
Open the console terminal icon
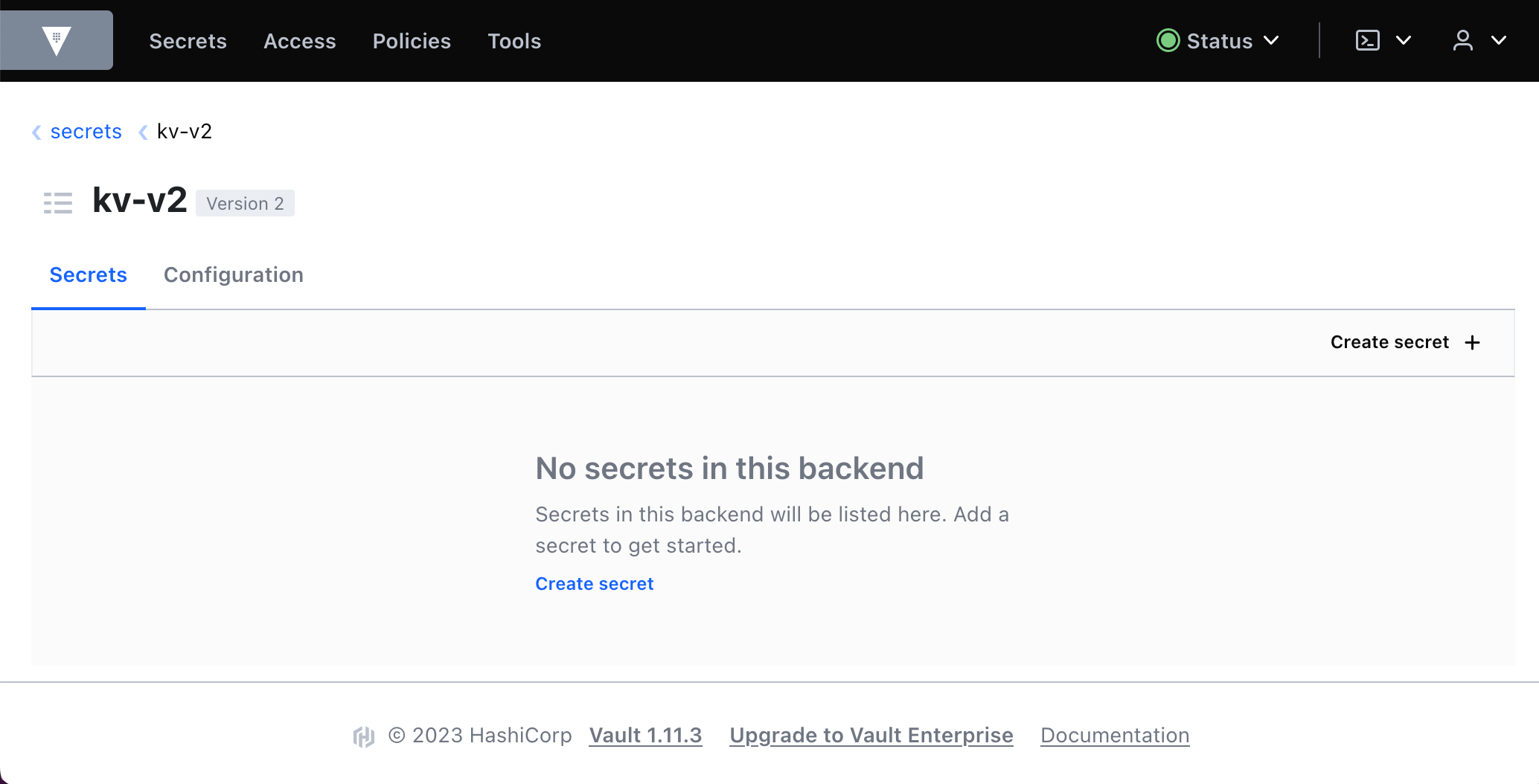coord(1368,40)
